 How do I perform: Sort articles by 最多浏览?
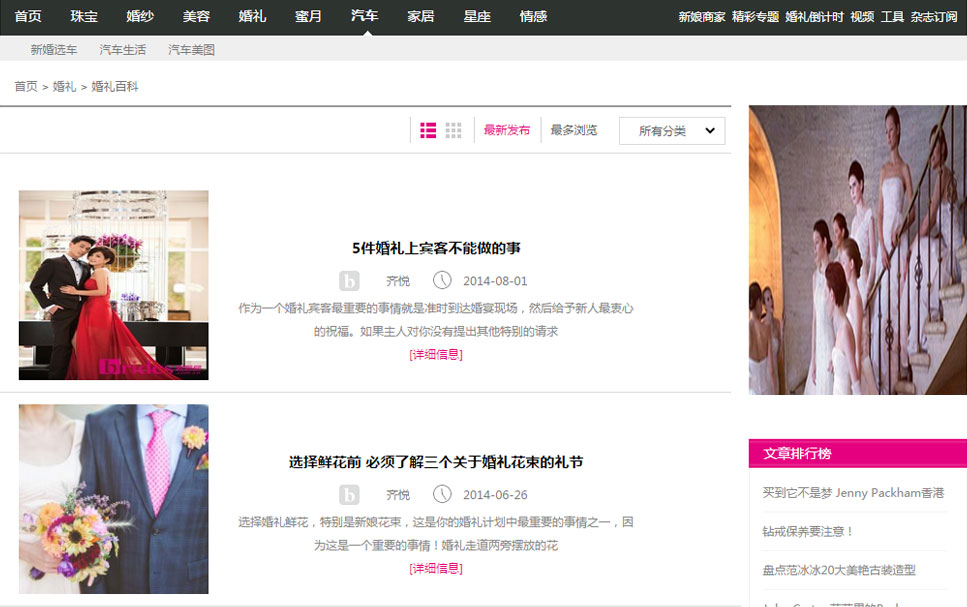pos(574,130)
